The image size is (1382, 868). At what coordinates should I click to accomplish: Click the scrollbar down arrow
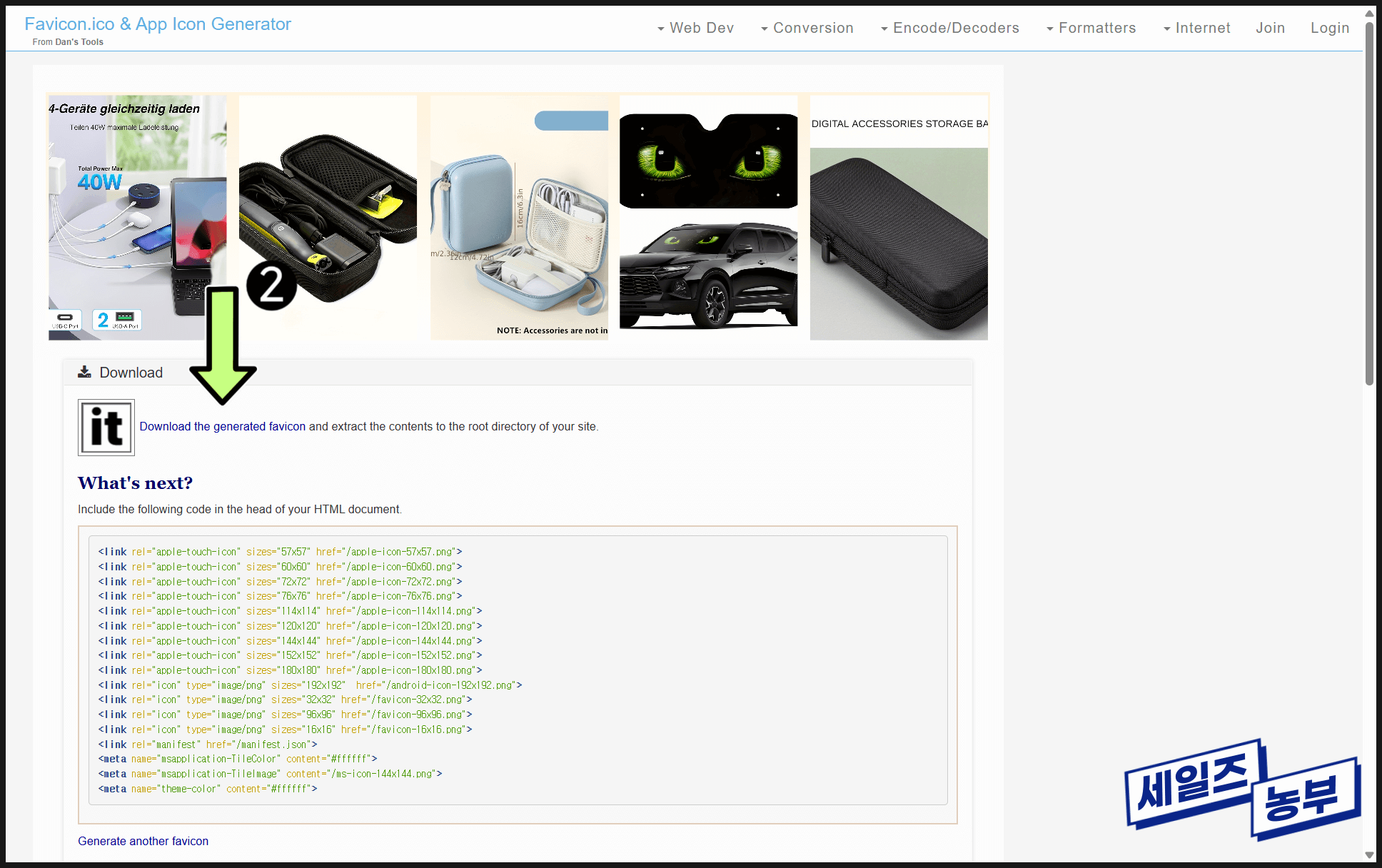click(1369, 854)
